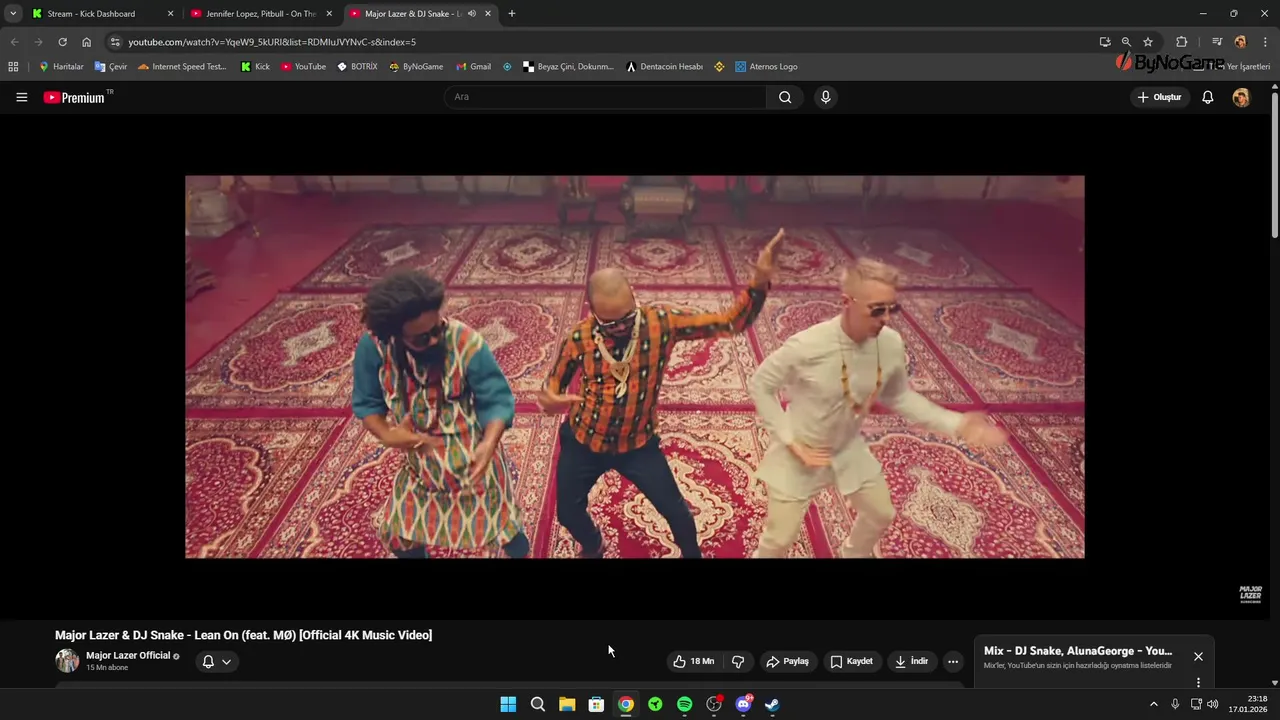The height and width of the screenshot is (720, 1280).
Task: Open the Aternos Logo bookmark
Action: click(767, 67)
